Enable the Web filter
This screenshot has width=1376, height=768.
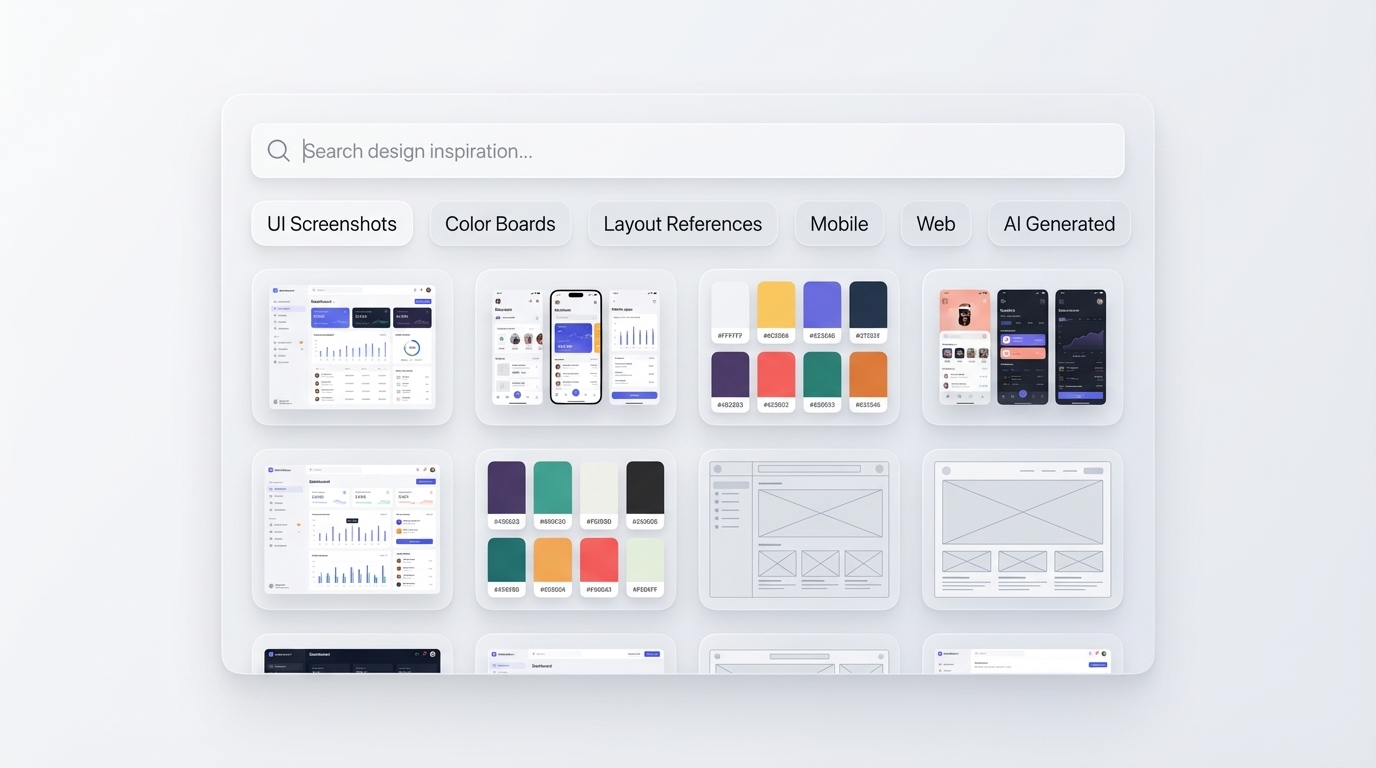tap(935, 223)
